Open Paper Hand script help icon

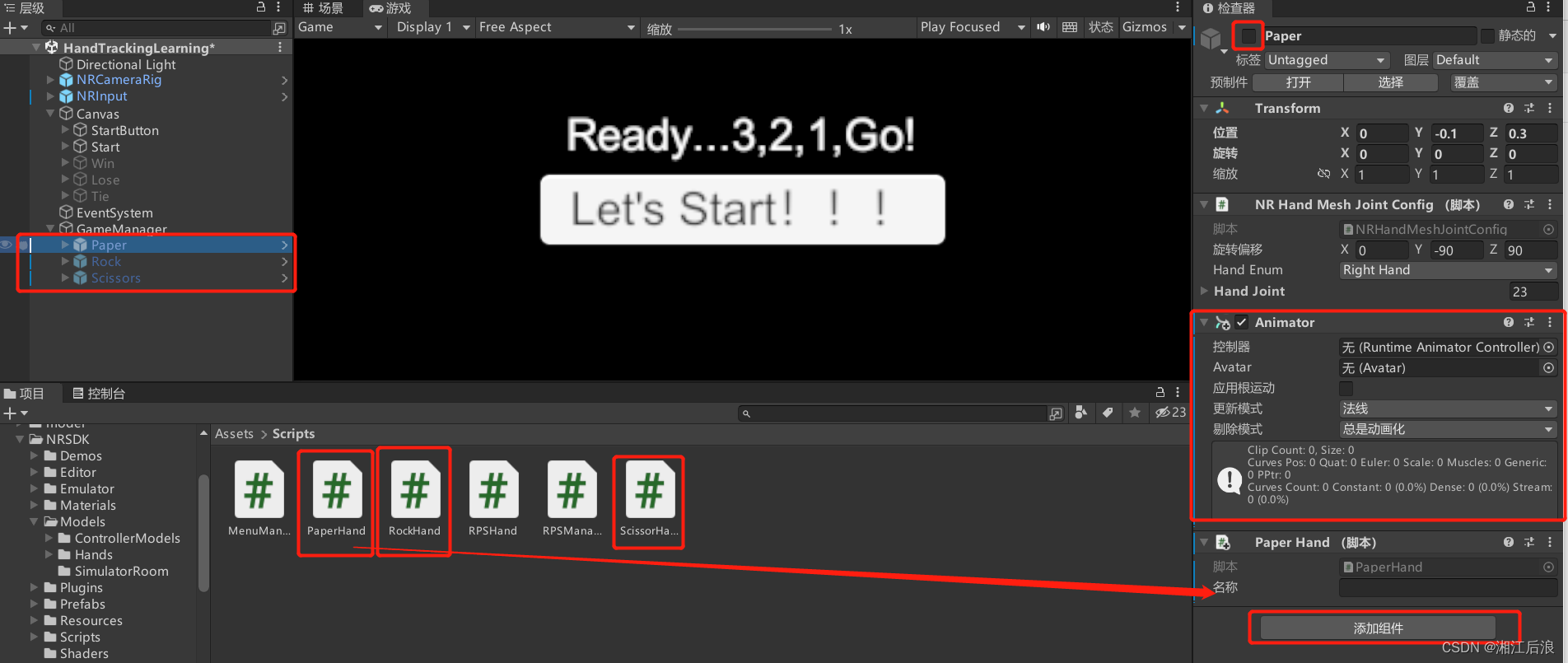1508,542
